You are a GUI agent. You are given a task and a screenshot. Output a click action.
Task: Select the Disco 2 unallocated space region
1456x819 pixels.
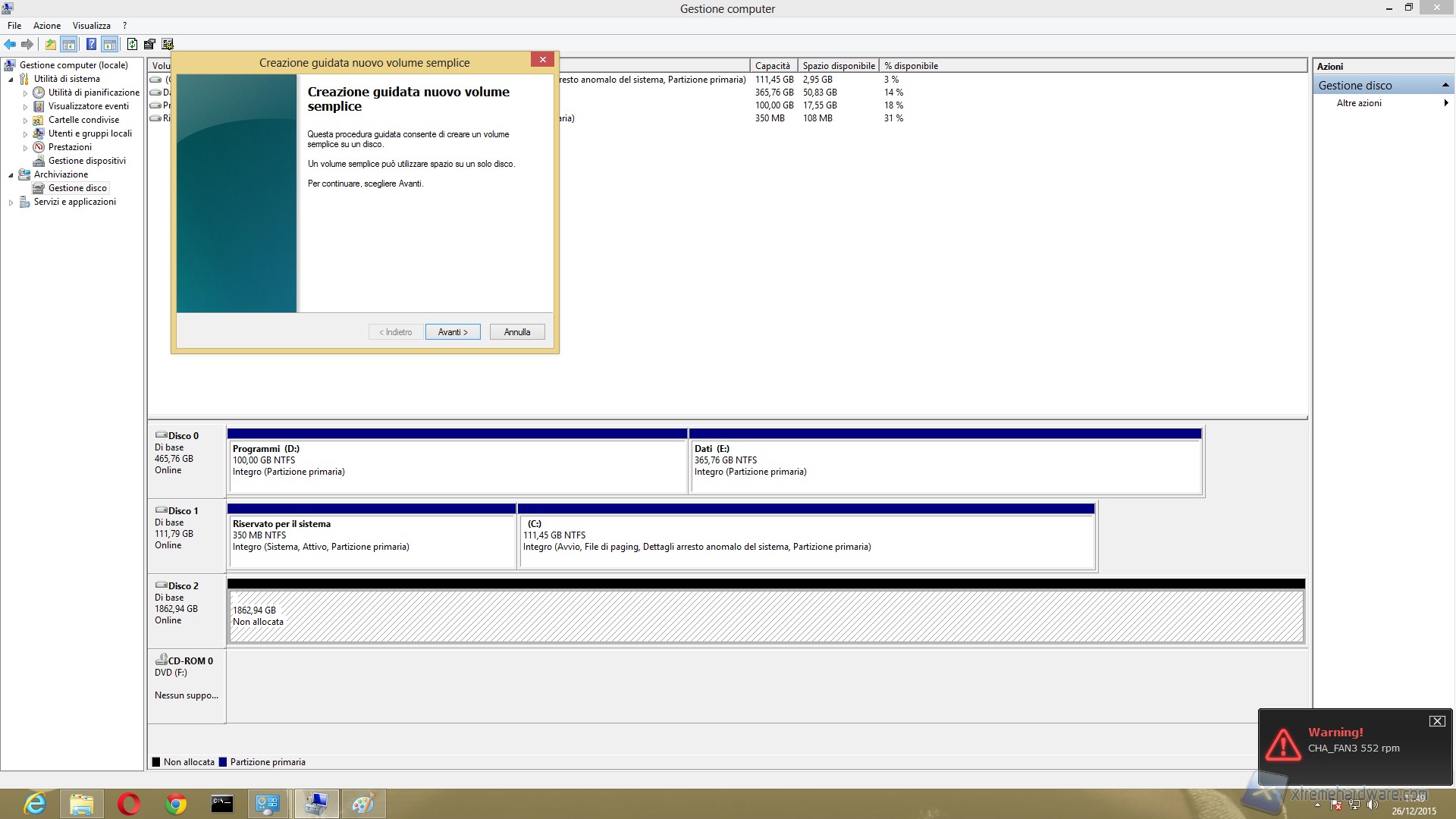(x=766, y=617)
